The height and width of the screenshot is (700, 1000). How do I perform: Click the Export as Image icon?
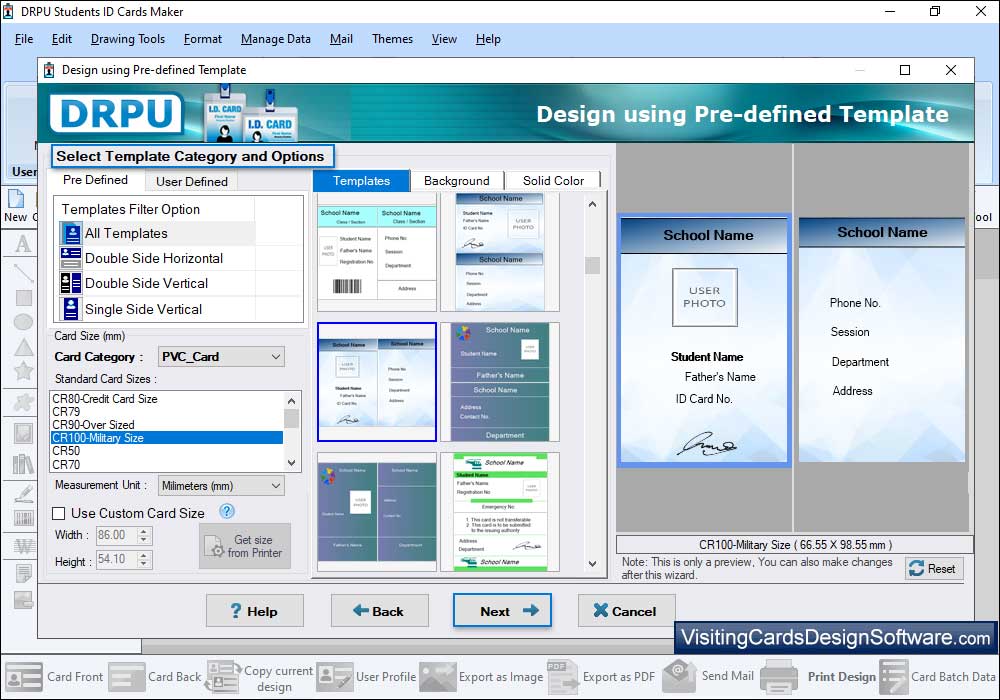point(438,677)
